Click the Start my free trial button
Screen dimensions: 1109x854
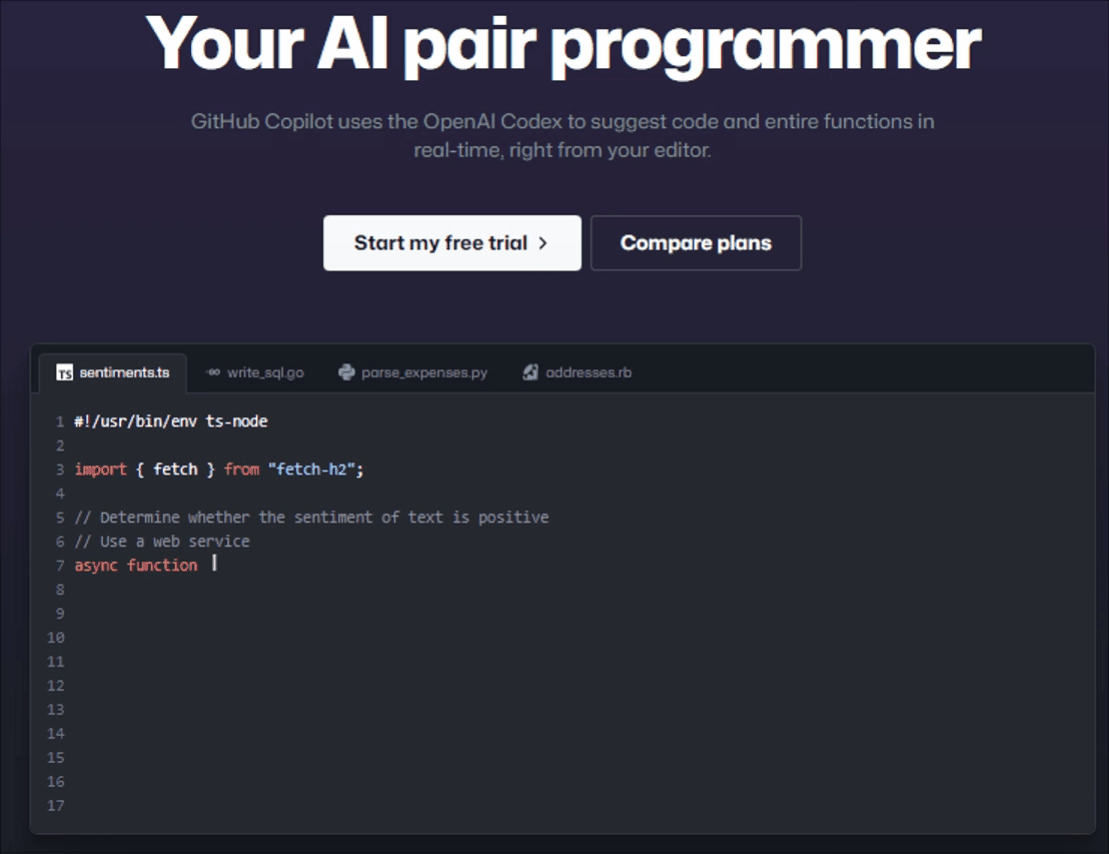coord(452,243)
